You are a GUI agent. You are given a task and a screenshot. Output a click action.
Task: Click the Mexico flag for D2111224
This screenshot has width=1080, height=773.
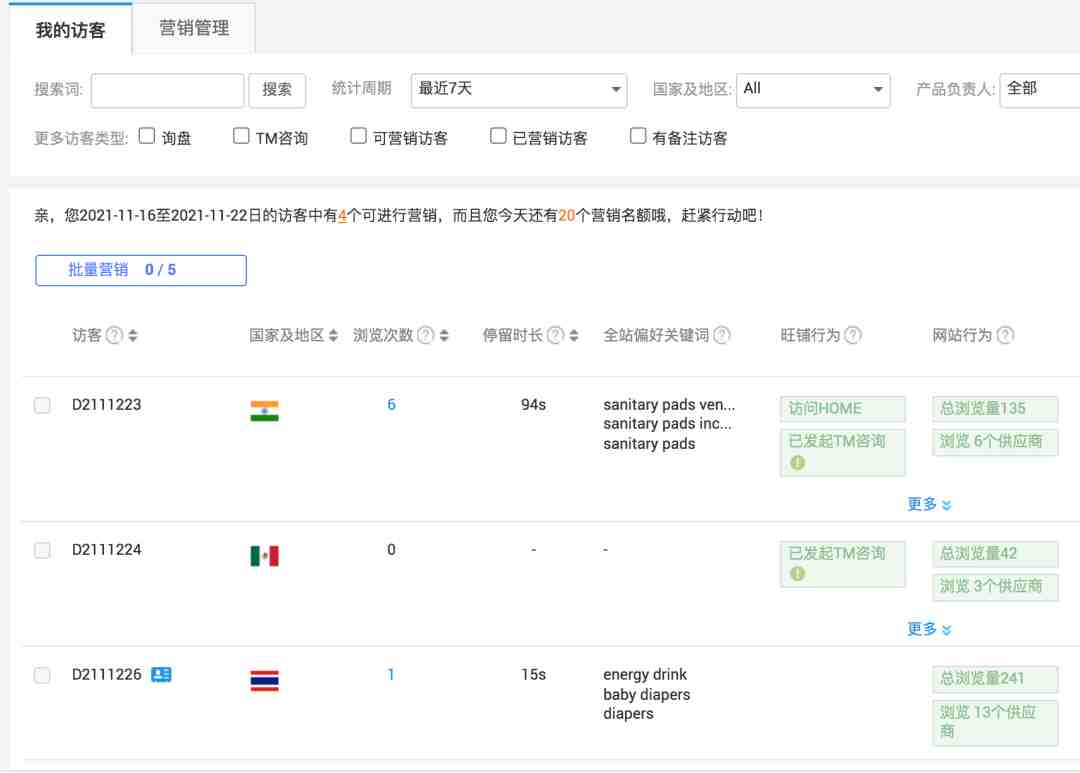[x=264, y=556]
